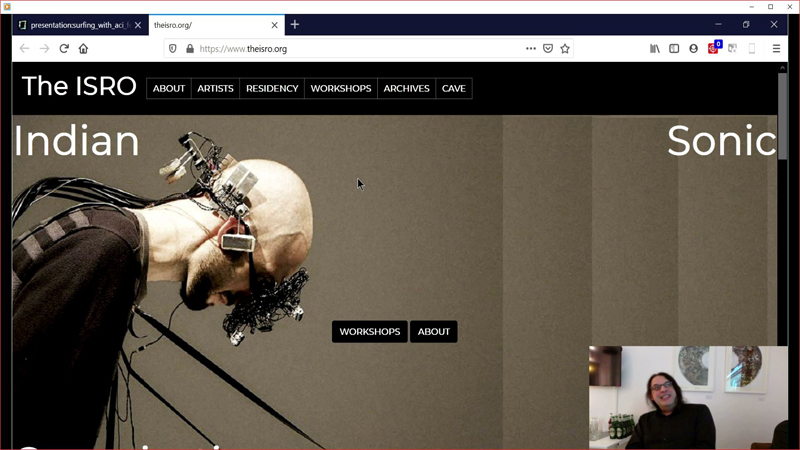Open the Firefox account icon
The image size is (800, 450).
coord(693,48)
